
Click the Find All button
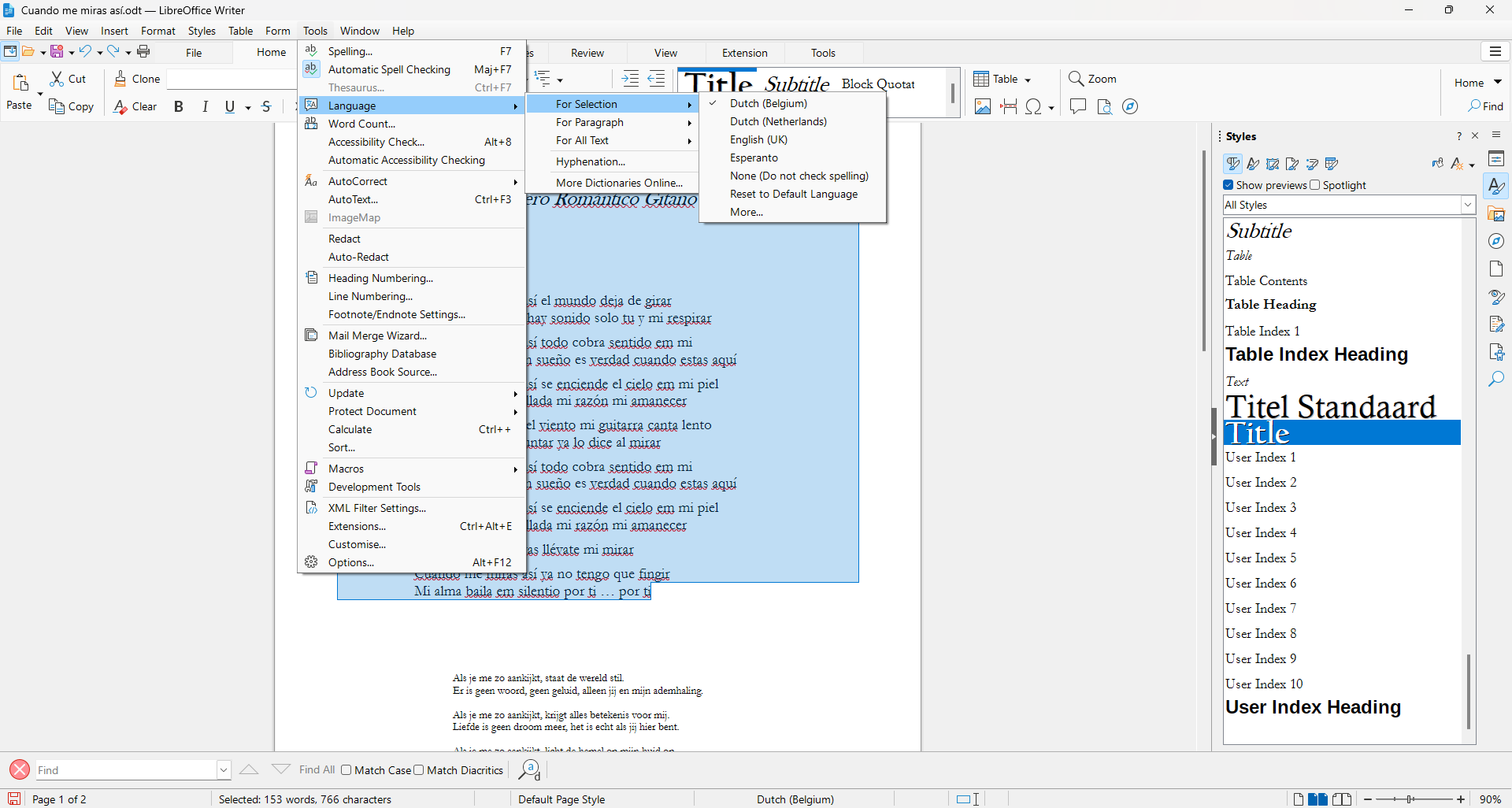(317, 770)
